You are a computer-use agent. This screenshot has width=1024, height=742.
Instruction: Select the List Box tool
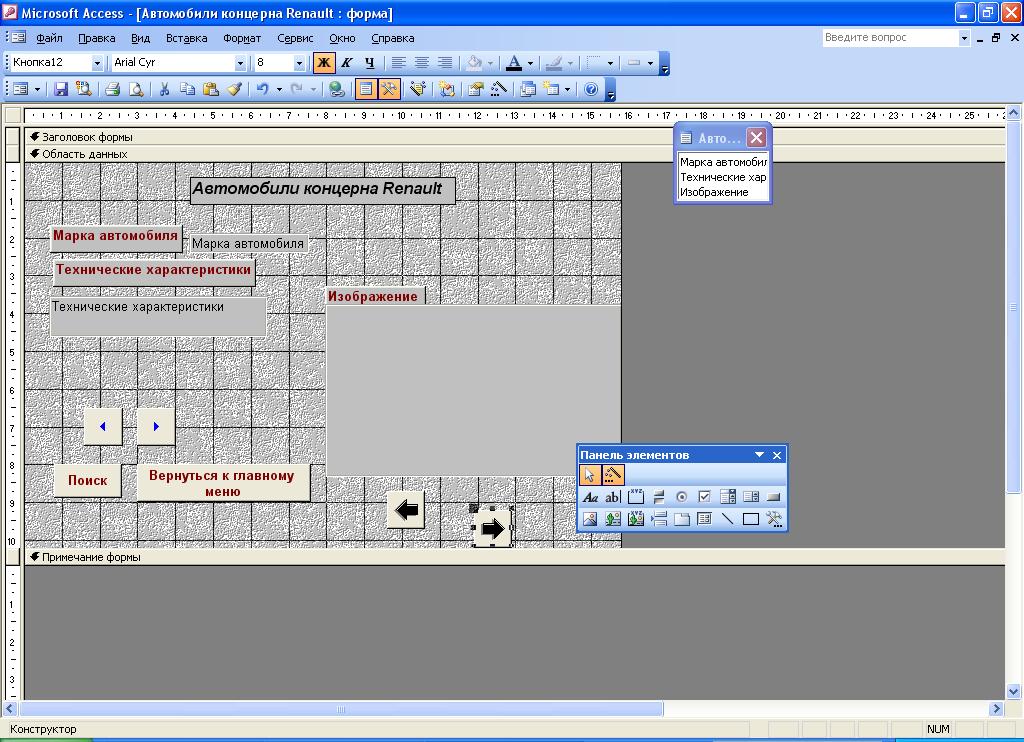coord(751,497)
